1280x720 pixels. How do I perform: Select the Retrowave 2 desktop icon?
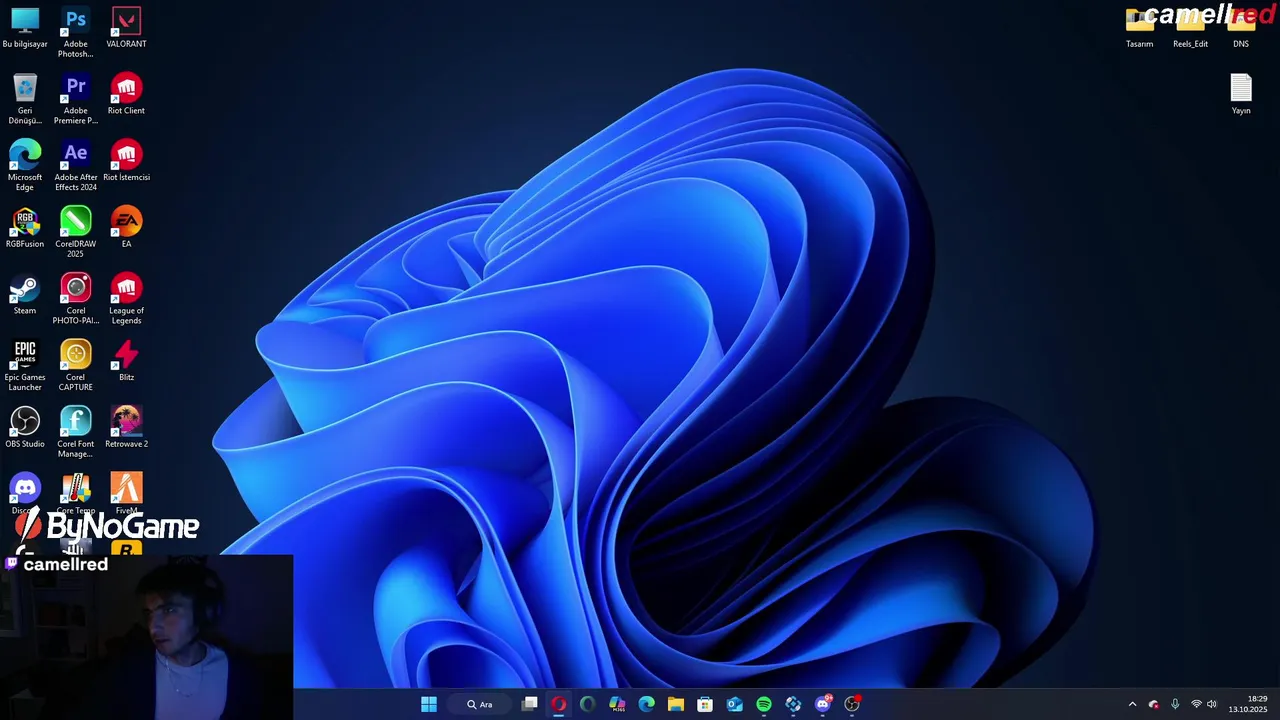126,428
